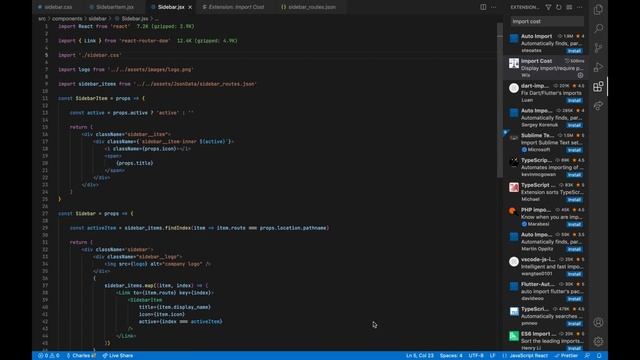This screenshot has height=360, width=640.
Task: Open Import Cost manage gear
Action: [580, 76]
